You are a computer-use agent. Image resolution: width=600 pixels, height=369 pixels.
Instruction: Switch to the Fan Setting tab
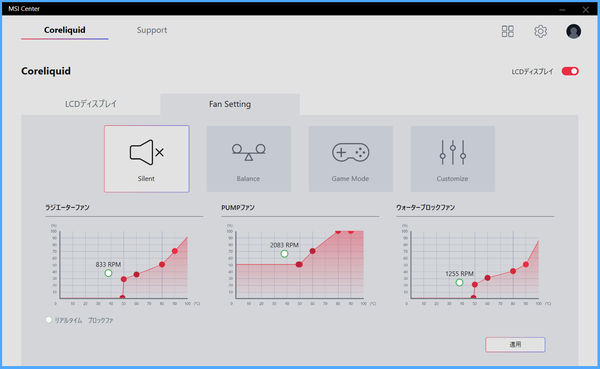[x=230, y=104]
